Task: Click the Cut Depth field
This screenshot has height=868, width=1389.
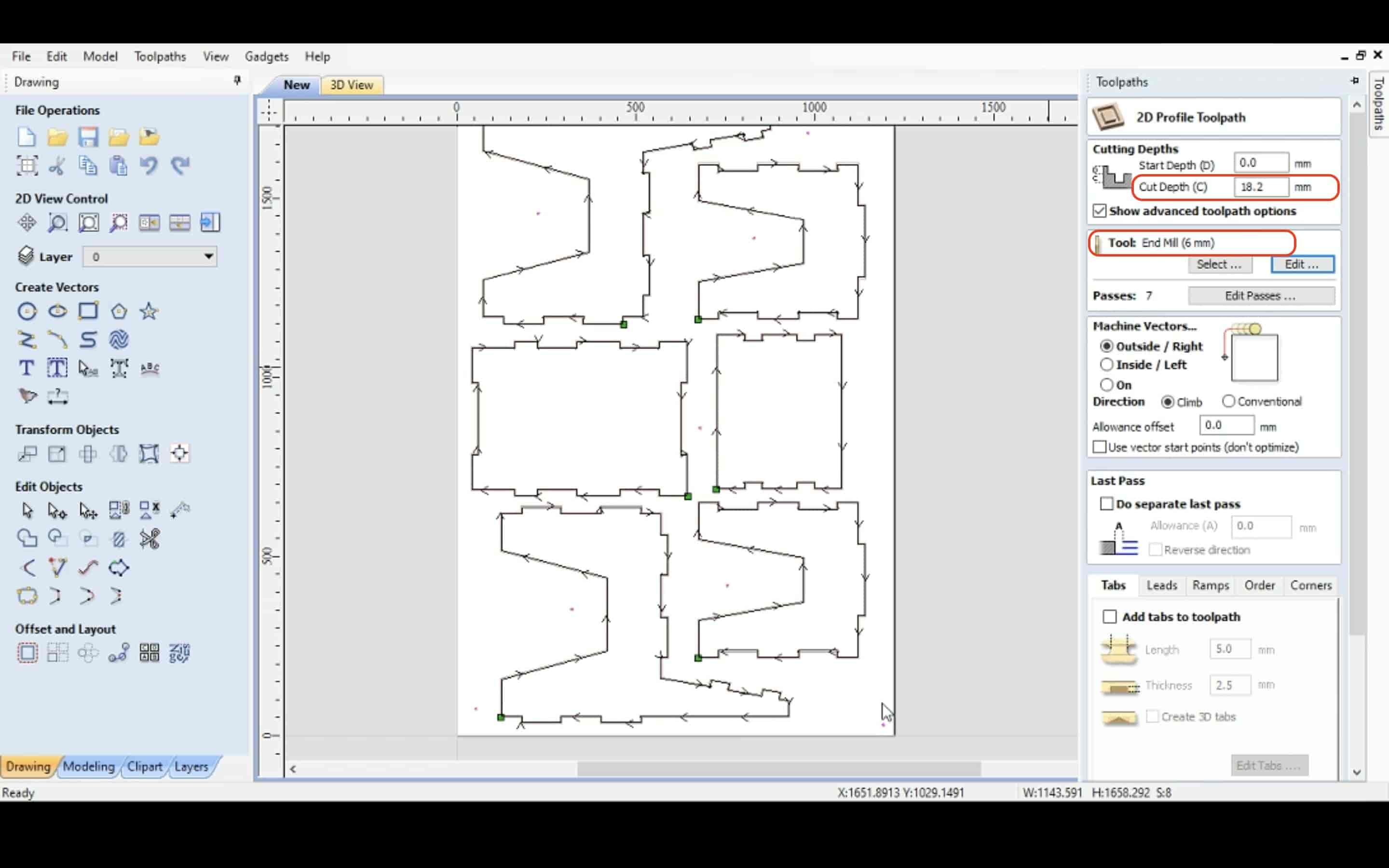Action: [1261, 187]
